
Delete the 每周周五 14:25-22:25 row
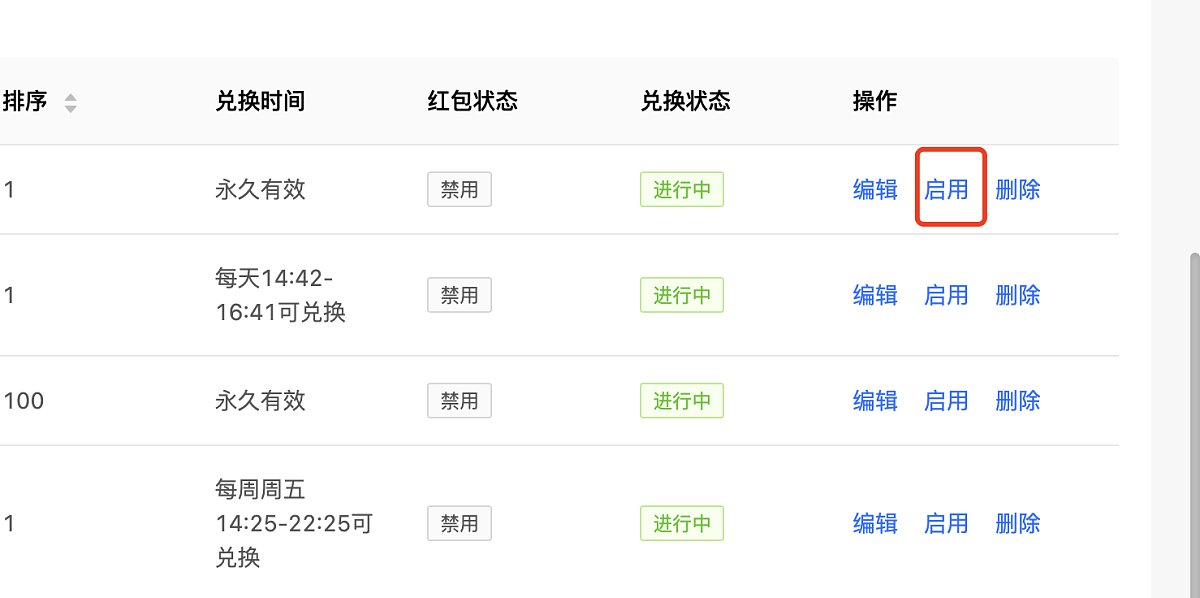click(1018, 523)
